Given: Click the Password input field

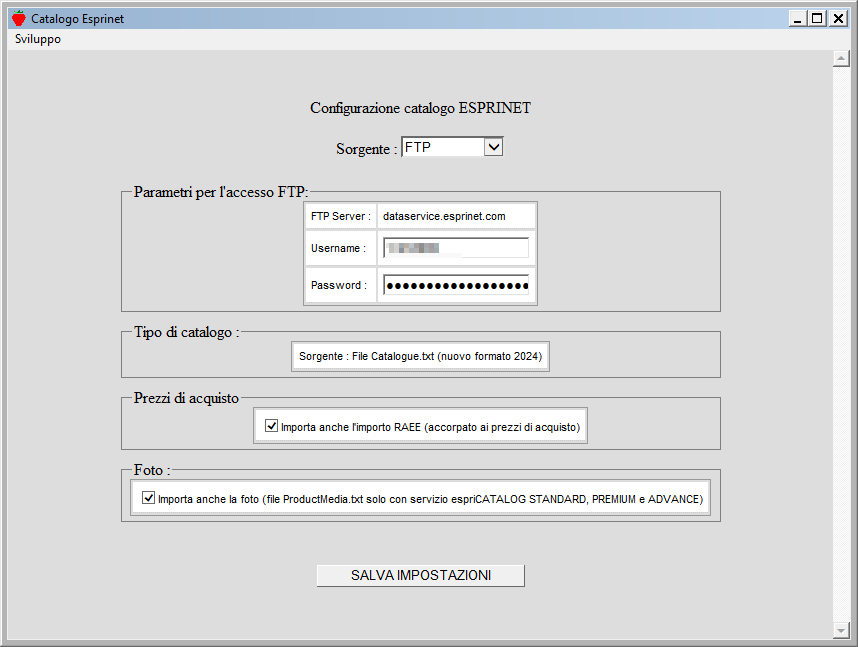Looking at the screenshot, I should pyautogui.click(x=456, y=285).
